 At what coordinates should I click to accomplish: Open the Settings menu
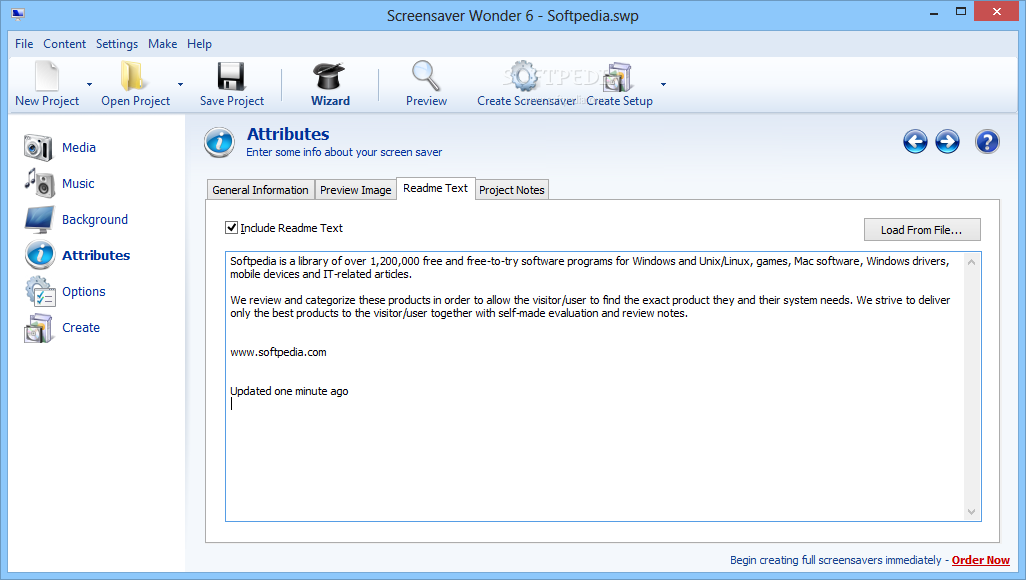tap(116, 44)
